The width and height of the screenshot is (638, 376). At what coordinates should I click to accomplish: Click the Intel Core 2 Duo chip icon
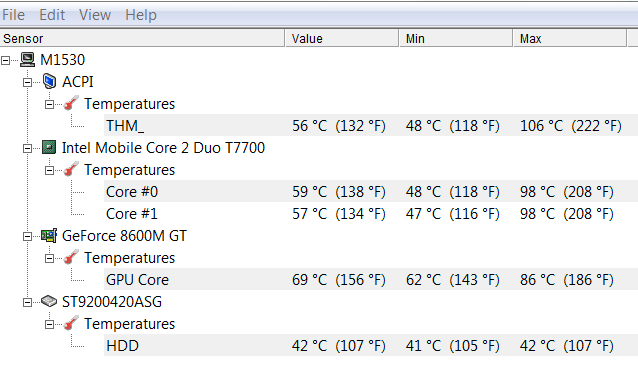coord(49,147)
